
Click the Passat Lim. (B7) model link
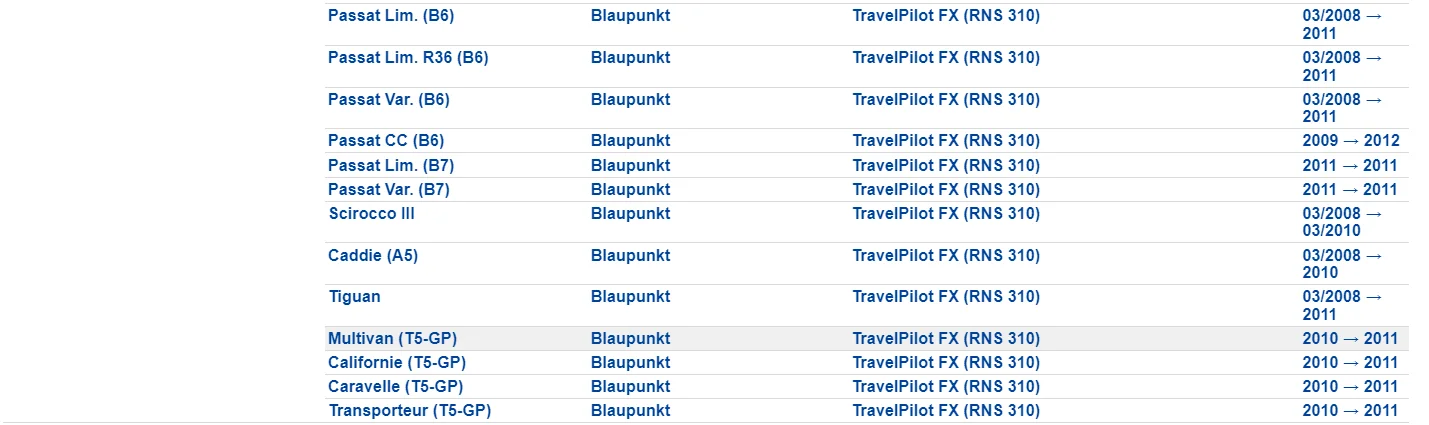[x=391, y=166]
